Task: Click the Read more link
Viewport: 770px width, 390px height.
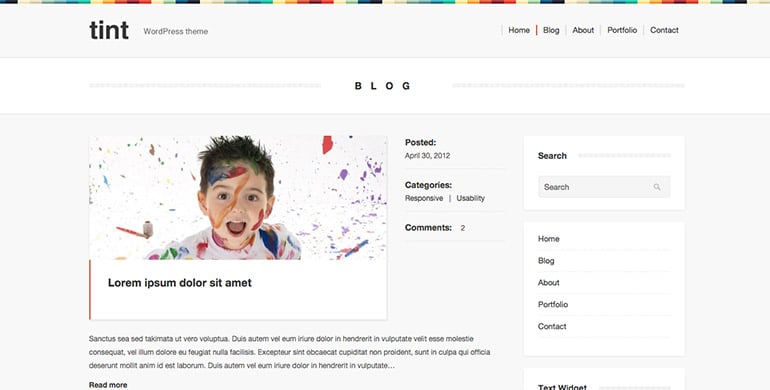Action: point(108,385)
